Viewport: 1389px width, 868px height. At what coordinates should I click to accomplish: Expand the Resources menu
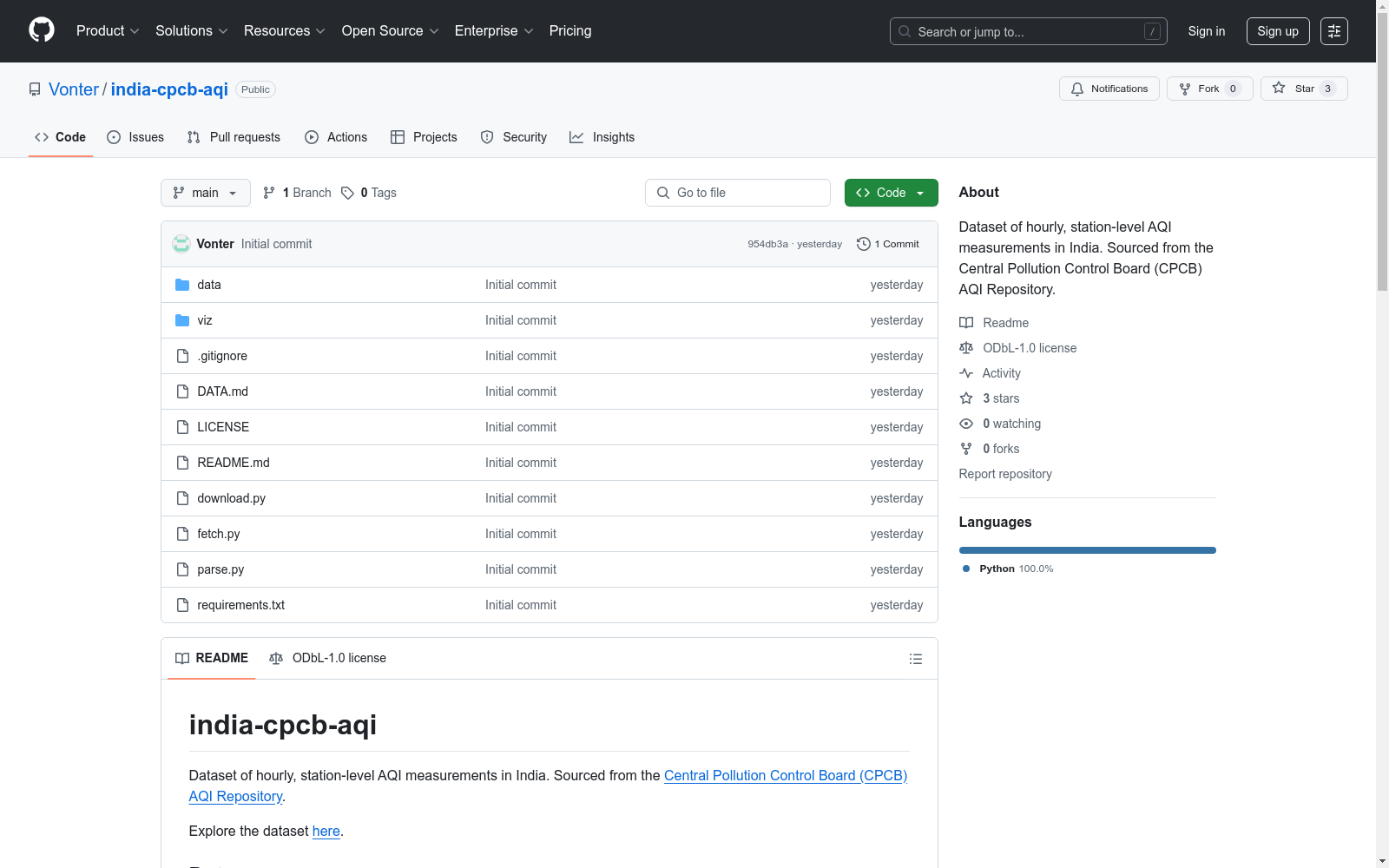[285, 30]
